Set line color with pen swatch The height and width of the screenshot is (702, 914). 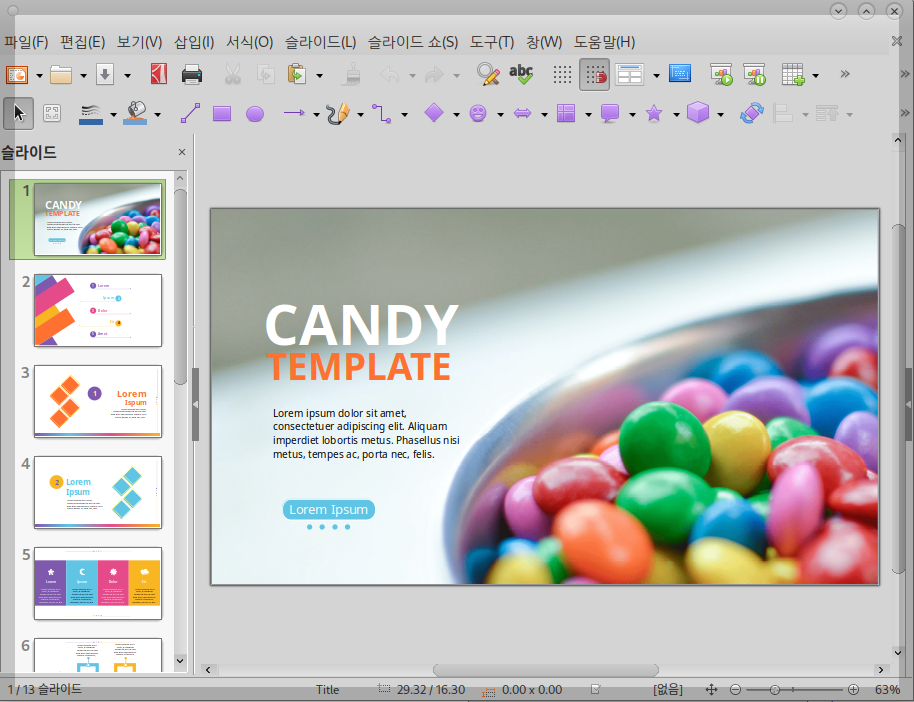[x=90, y=114]
